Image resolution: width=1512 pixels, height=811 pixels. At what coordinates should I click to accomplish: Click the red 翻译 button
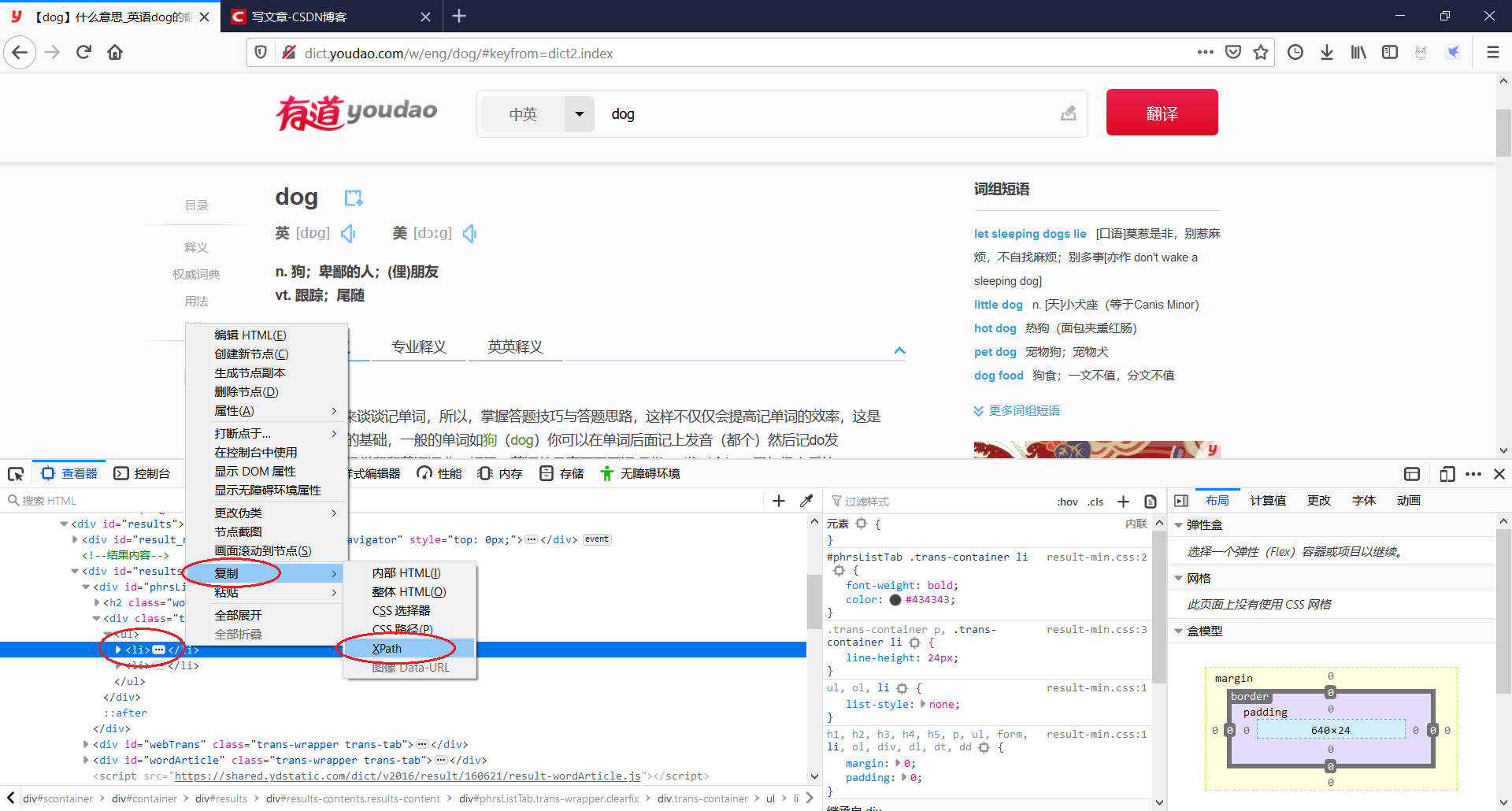(x=1162, y=113)
